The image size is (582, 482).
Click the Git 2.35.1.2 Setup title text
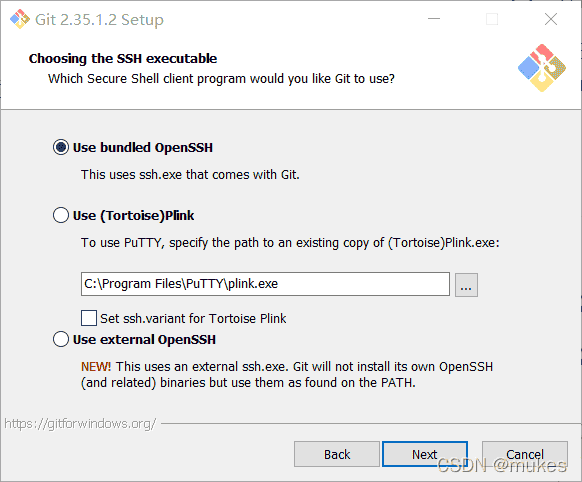pos(99,20)
